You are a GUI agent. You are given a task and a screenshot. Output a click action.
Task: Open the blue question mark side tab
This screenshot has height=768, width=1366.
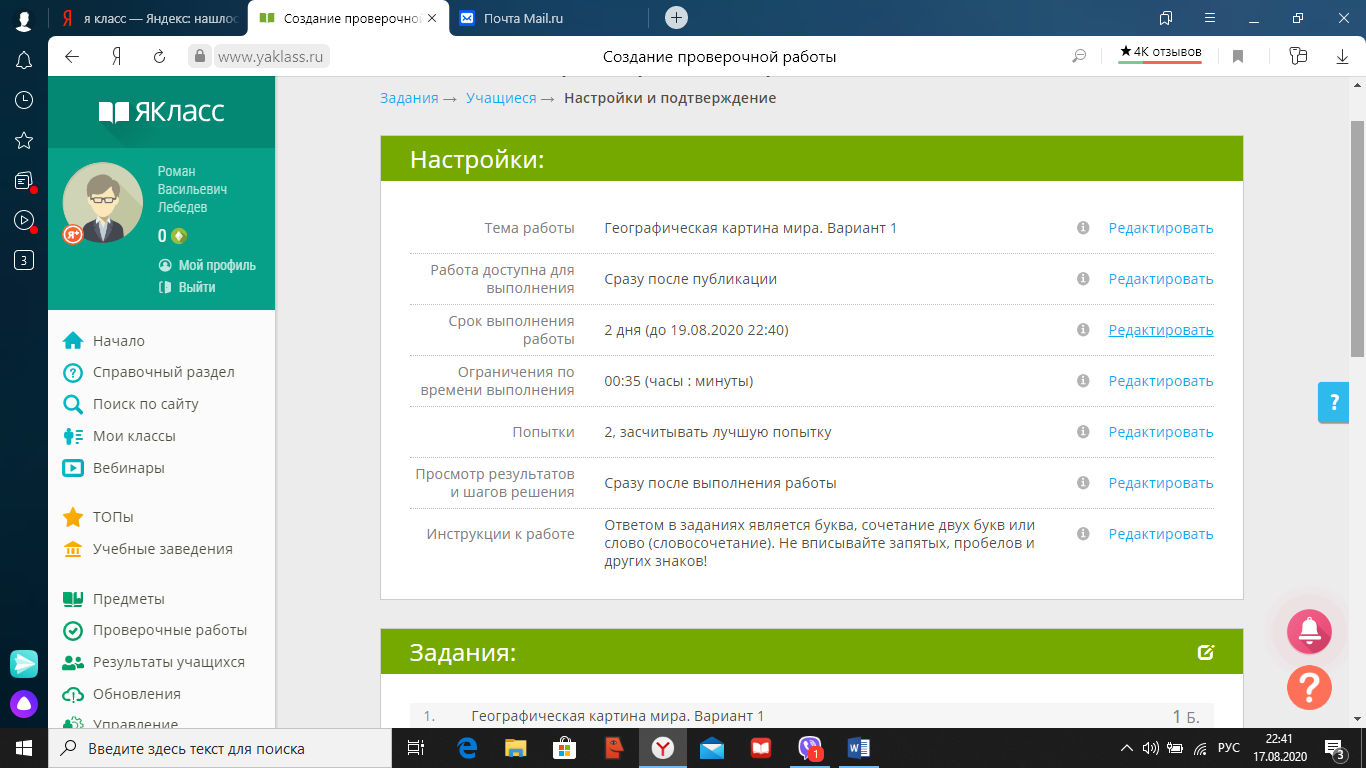[1332, 402]
